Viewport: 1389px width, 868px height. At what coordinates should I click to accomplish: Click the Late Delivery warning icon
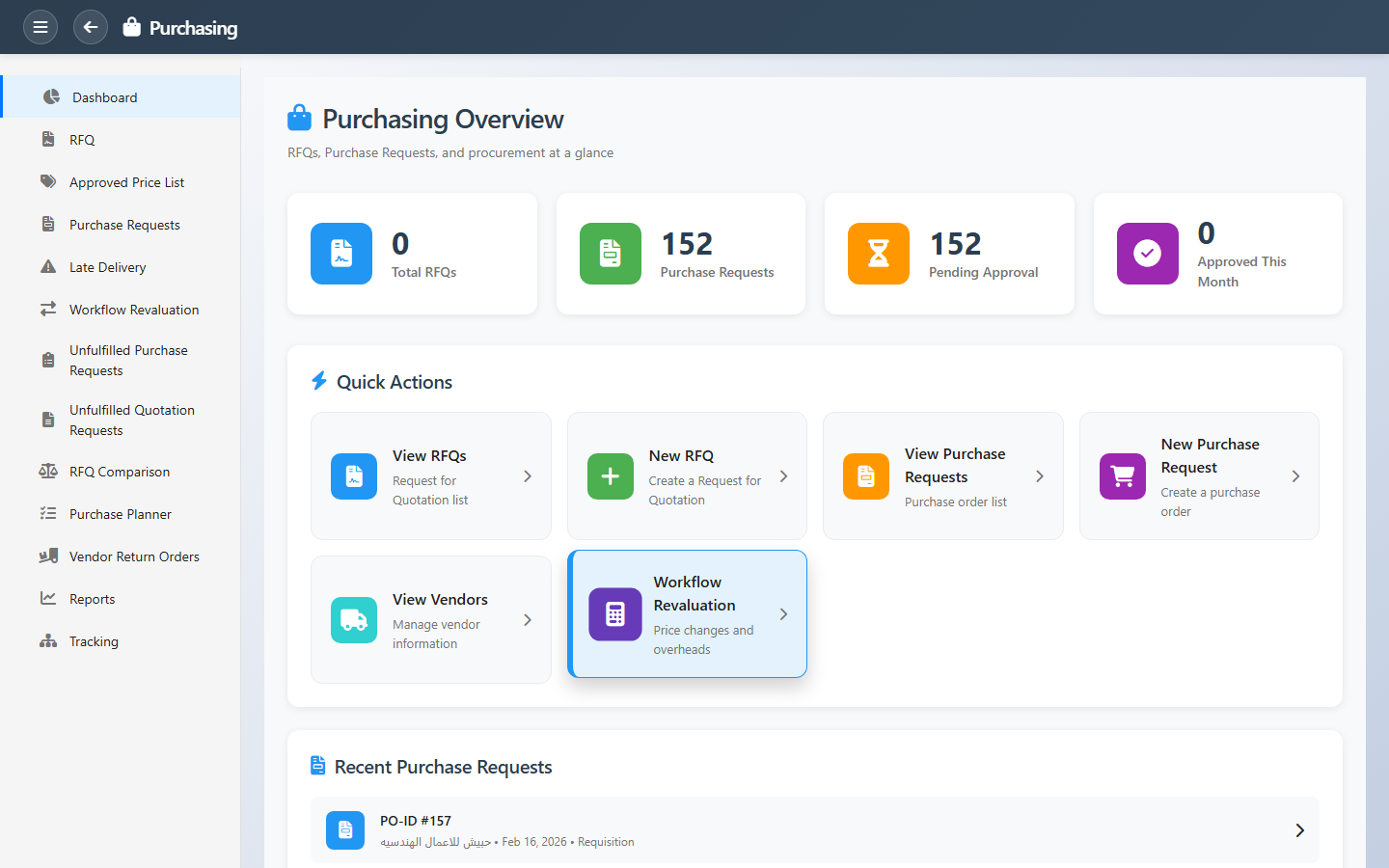(48, 267)
